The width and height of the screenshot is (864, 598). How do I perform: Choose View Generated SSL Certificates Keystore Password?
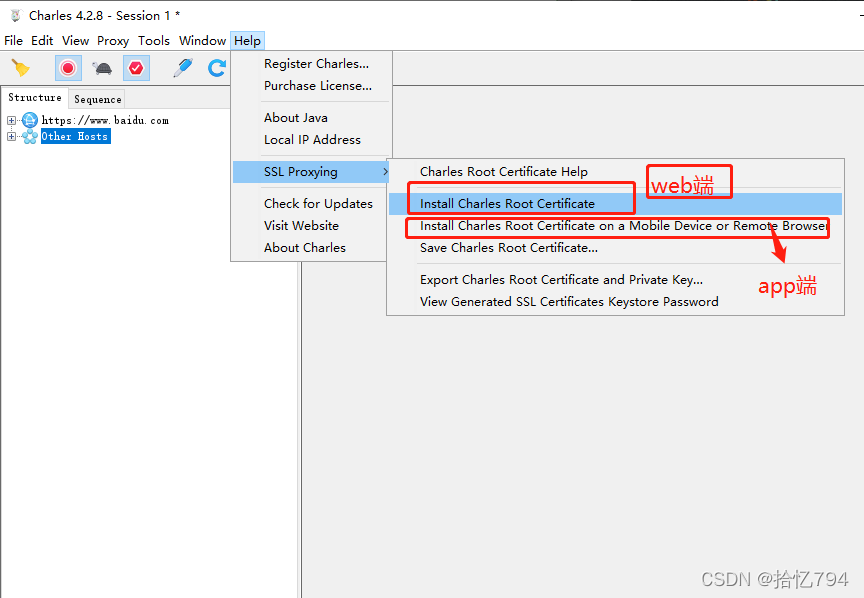[x=615, y=301]
